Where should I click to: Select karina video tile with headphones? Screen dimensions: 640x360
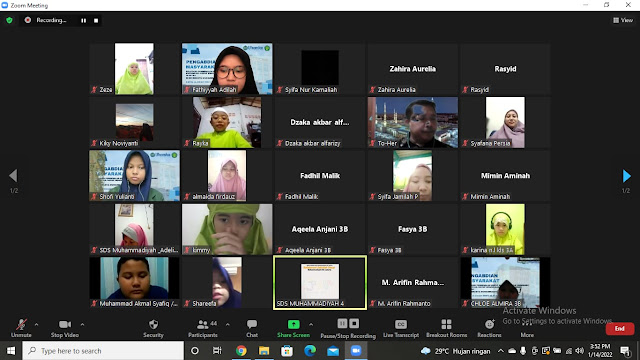[505, 229]
